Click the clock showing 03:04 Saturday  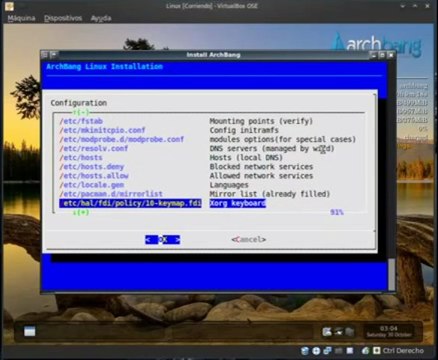389,331
